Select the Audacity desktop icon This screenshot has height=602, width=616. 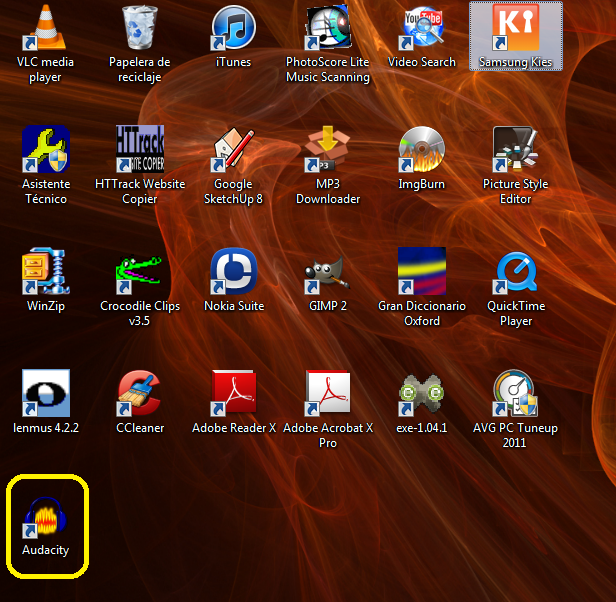[x=46, y=520]
